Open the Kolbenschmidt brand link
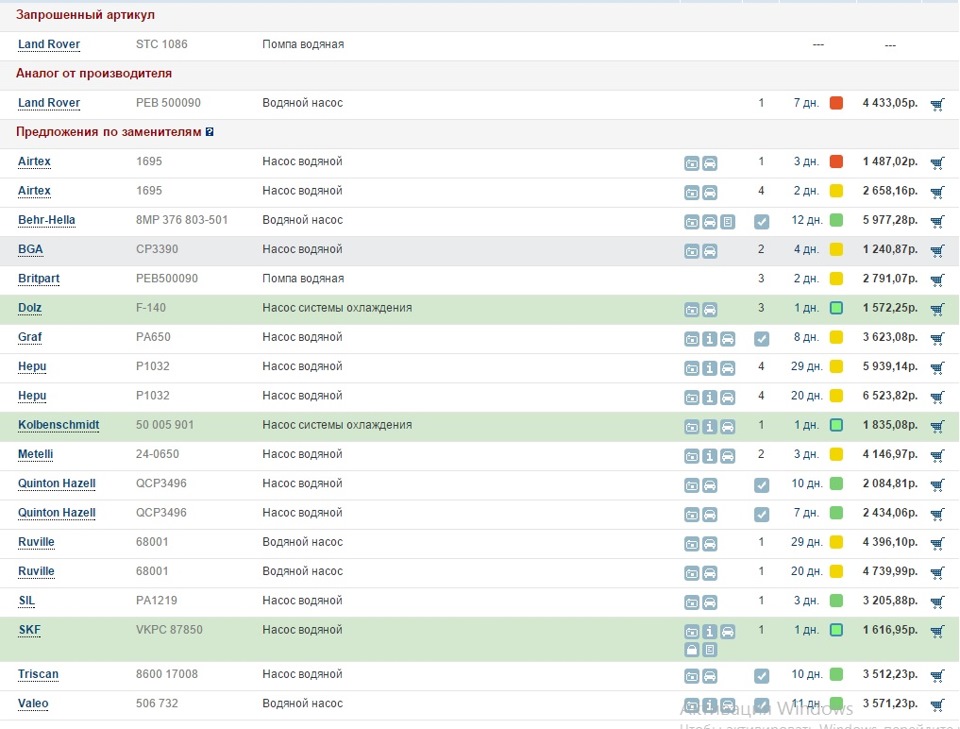Screen dimensions: 960x729 pos(58,425)
